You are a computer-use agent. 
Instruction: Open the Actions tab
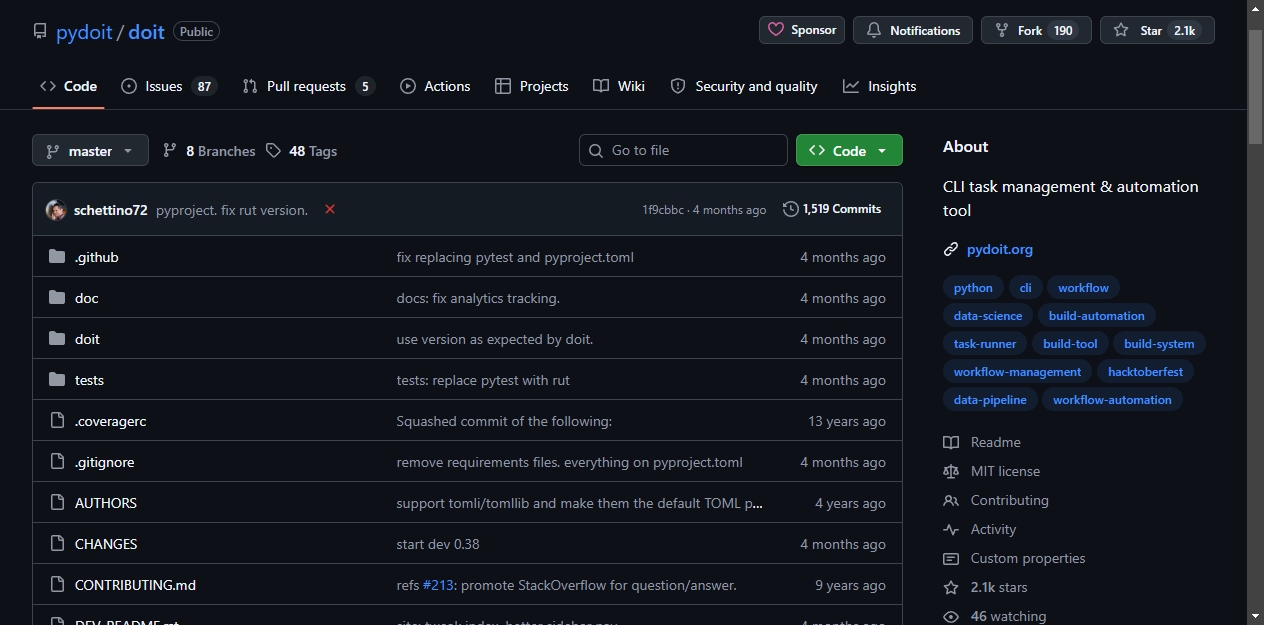[435, 86]
